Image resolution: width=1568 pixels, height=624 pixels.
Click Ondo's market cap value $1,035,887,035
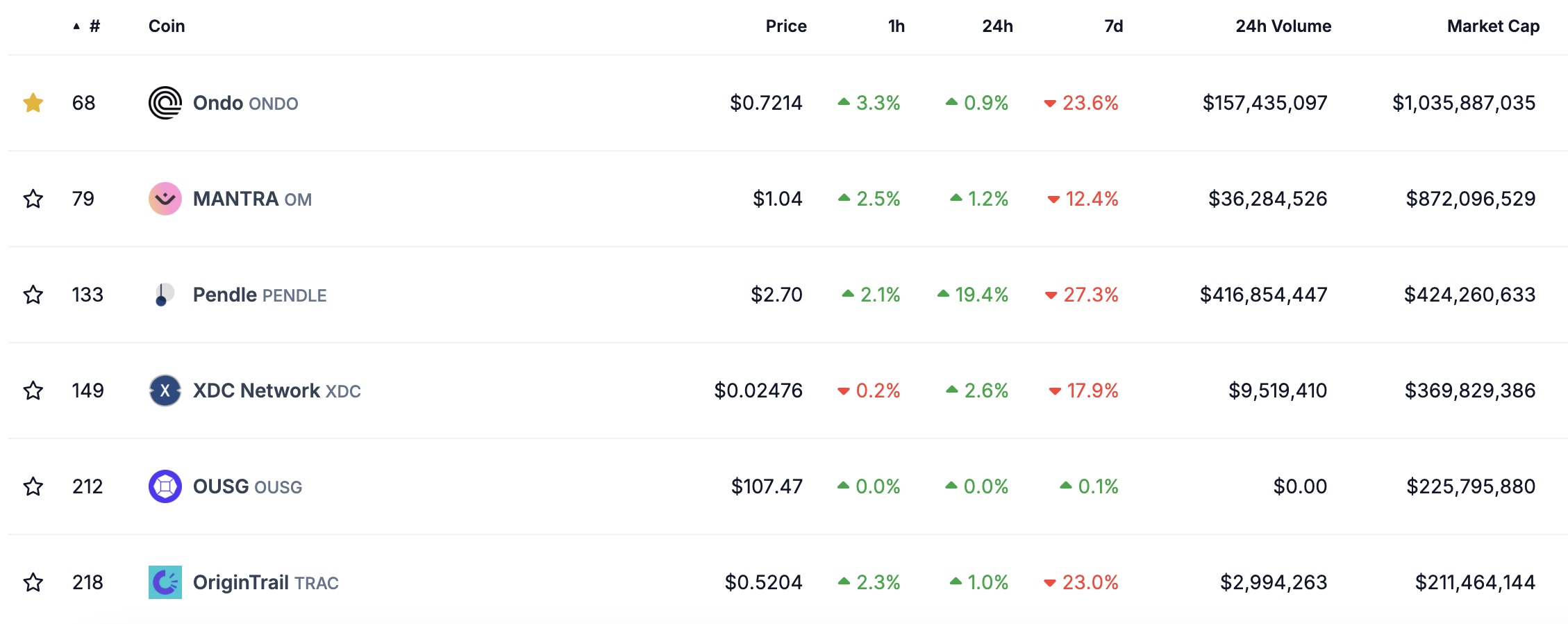(1464, 103)
